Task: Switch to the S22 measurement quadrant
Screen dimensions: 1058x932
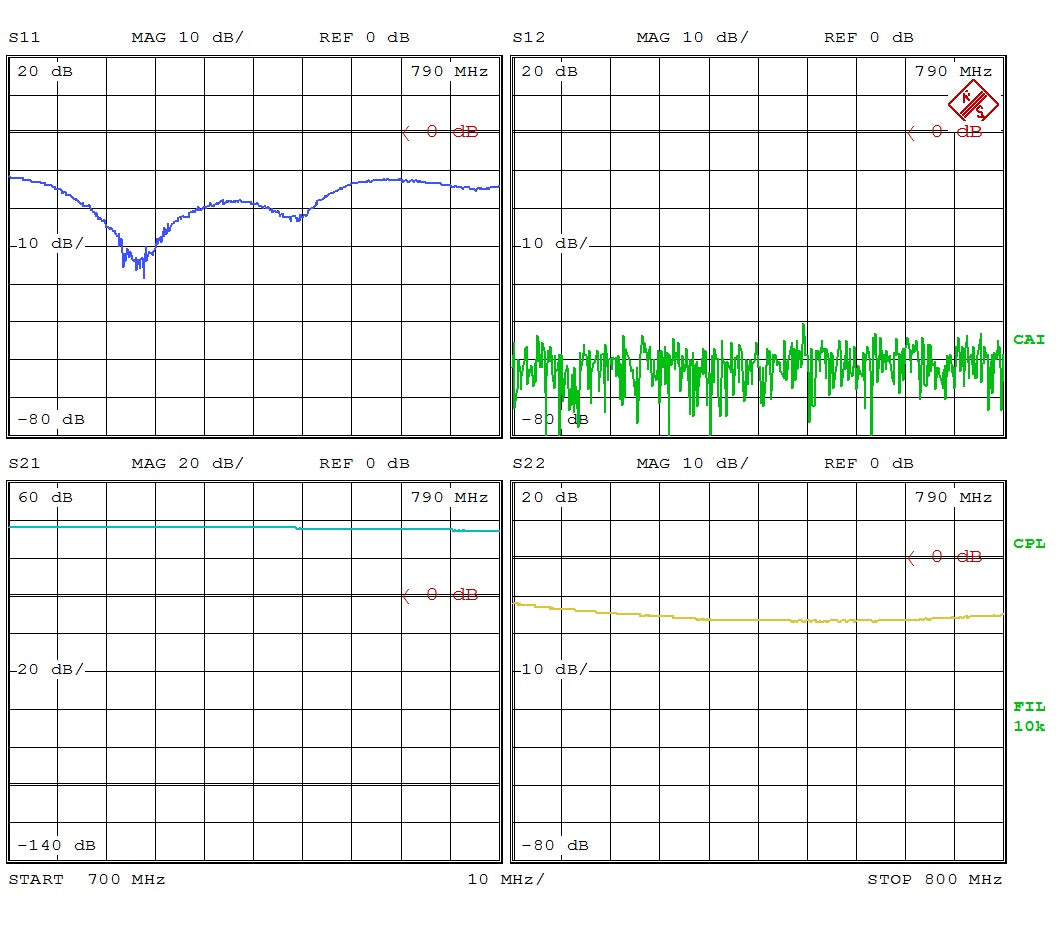Action: point(758,670)
